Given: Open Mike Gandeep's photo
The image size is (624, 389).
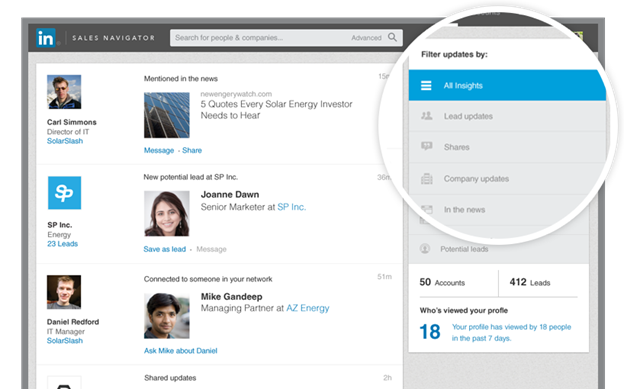Looking at the screenshot, I should tap(167, 316).
